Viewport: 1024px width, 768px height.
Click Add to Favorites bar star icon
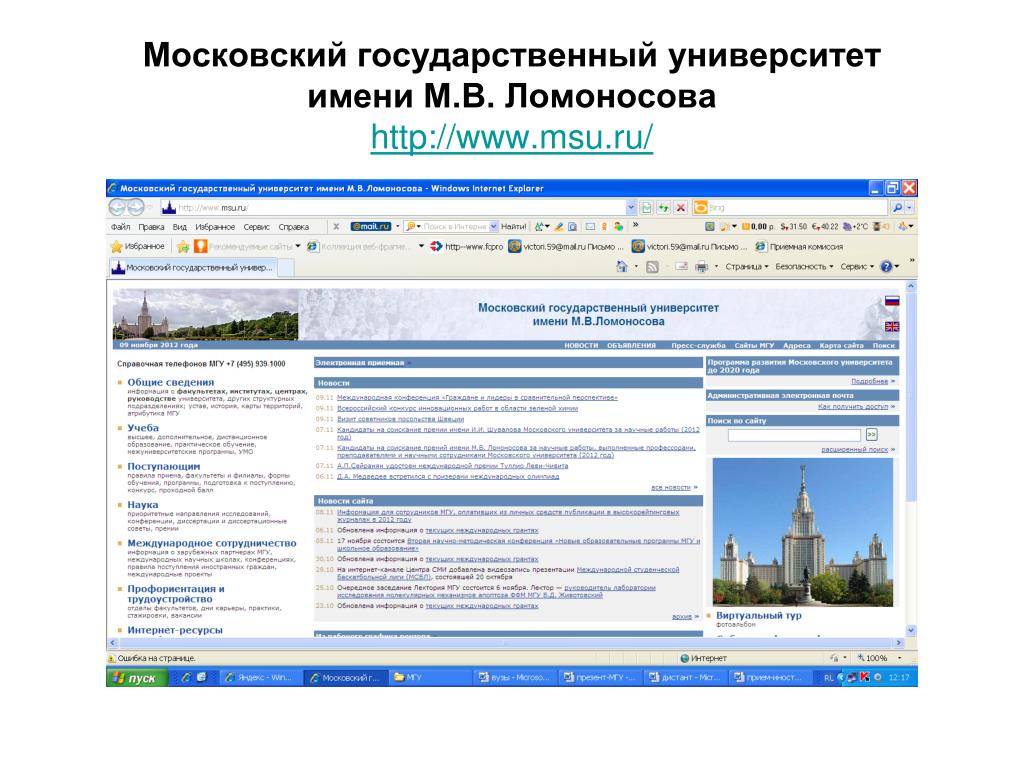tap(183, 246)
